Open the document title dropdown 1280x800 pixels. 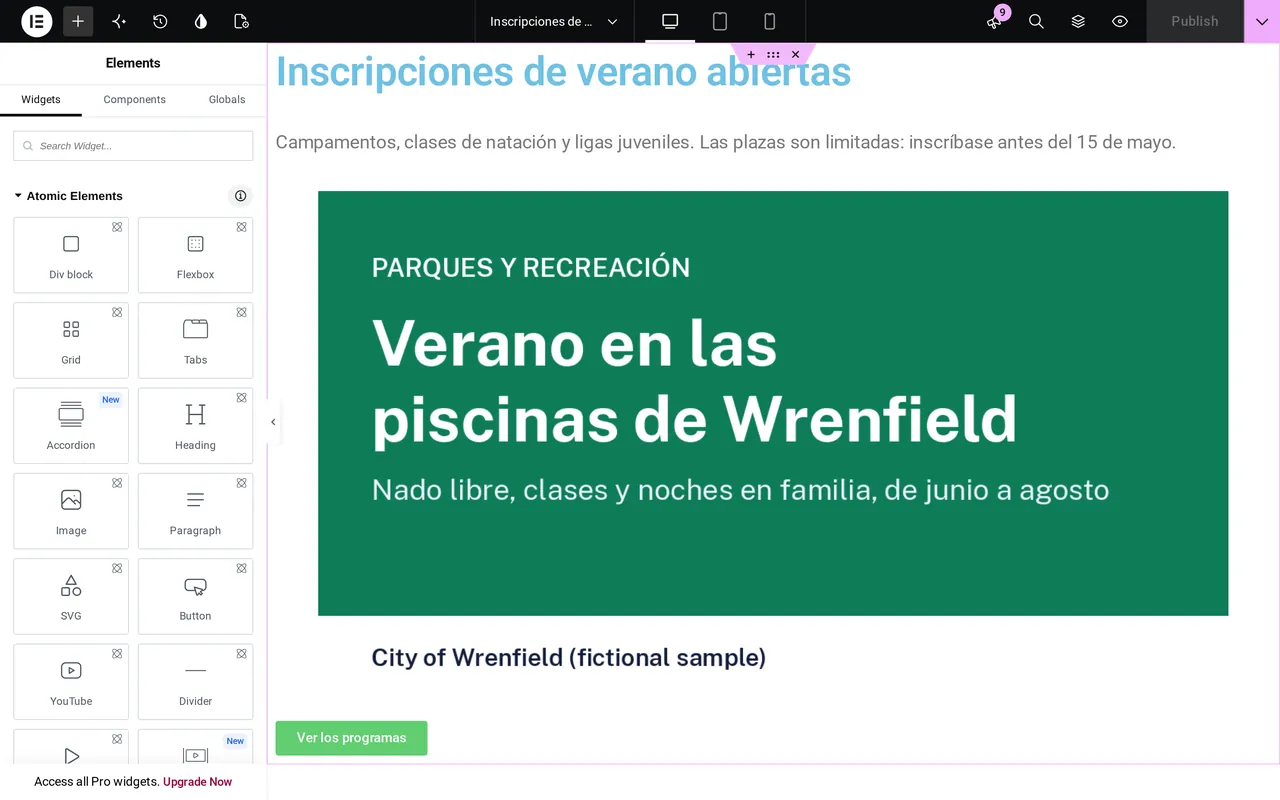coord(554,21)
